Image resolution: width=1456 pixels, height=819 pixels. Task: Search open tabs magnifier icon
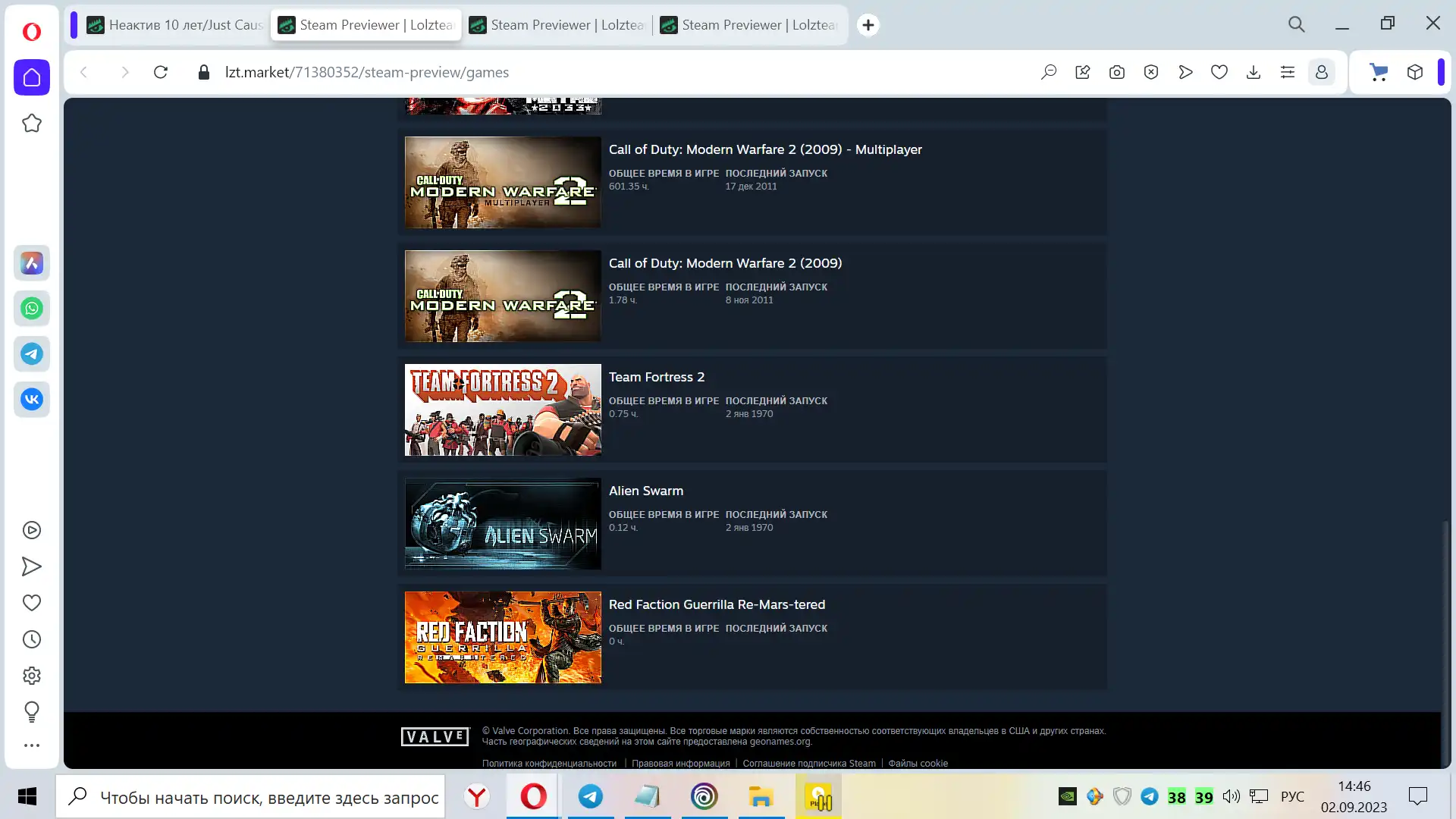tap(1297, 24)
